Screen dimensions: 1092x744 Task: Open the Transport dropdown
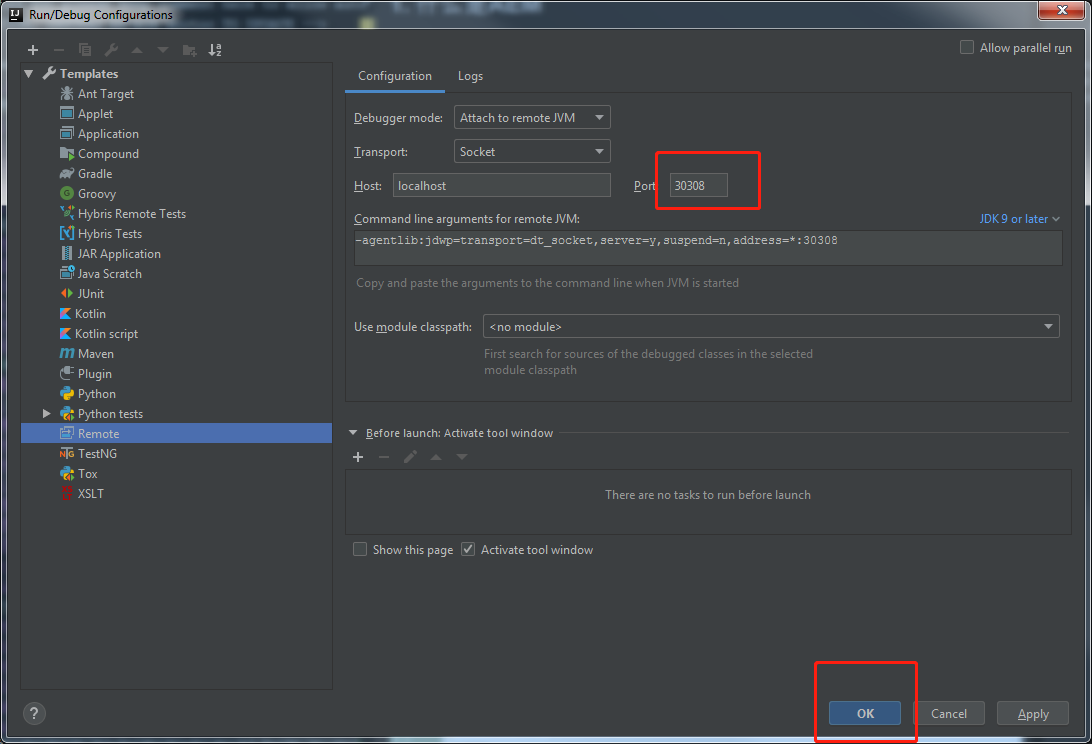pyautogui.click(x=532, y=151)
